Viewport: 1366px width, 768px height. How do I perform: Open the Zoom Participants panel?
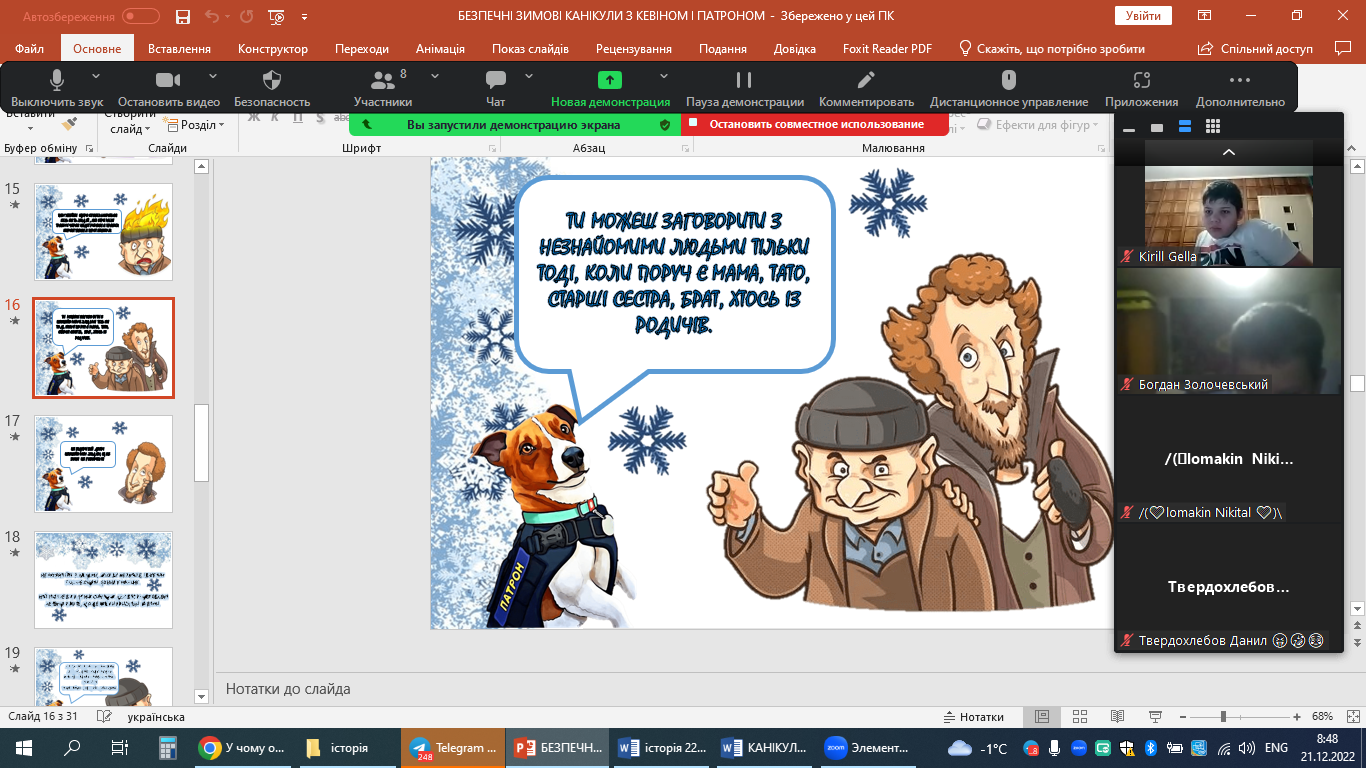pos(382,81)
